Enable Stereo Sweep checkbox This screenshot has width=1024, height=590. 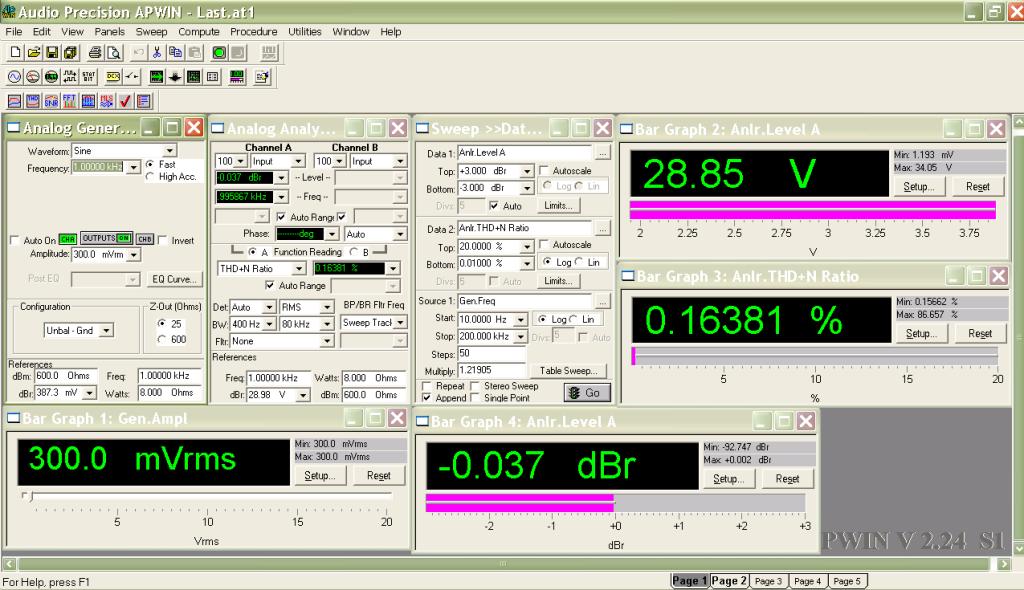click(475, 385)
